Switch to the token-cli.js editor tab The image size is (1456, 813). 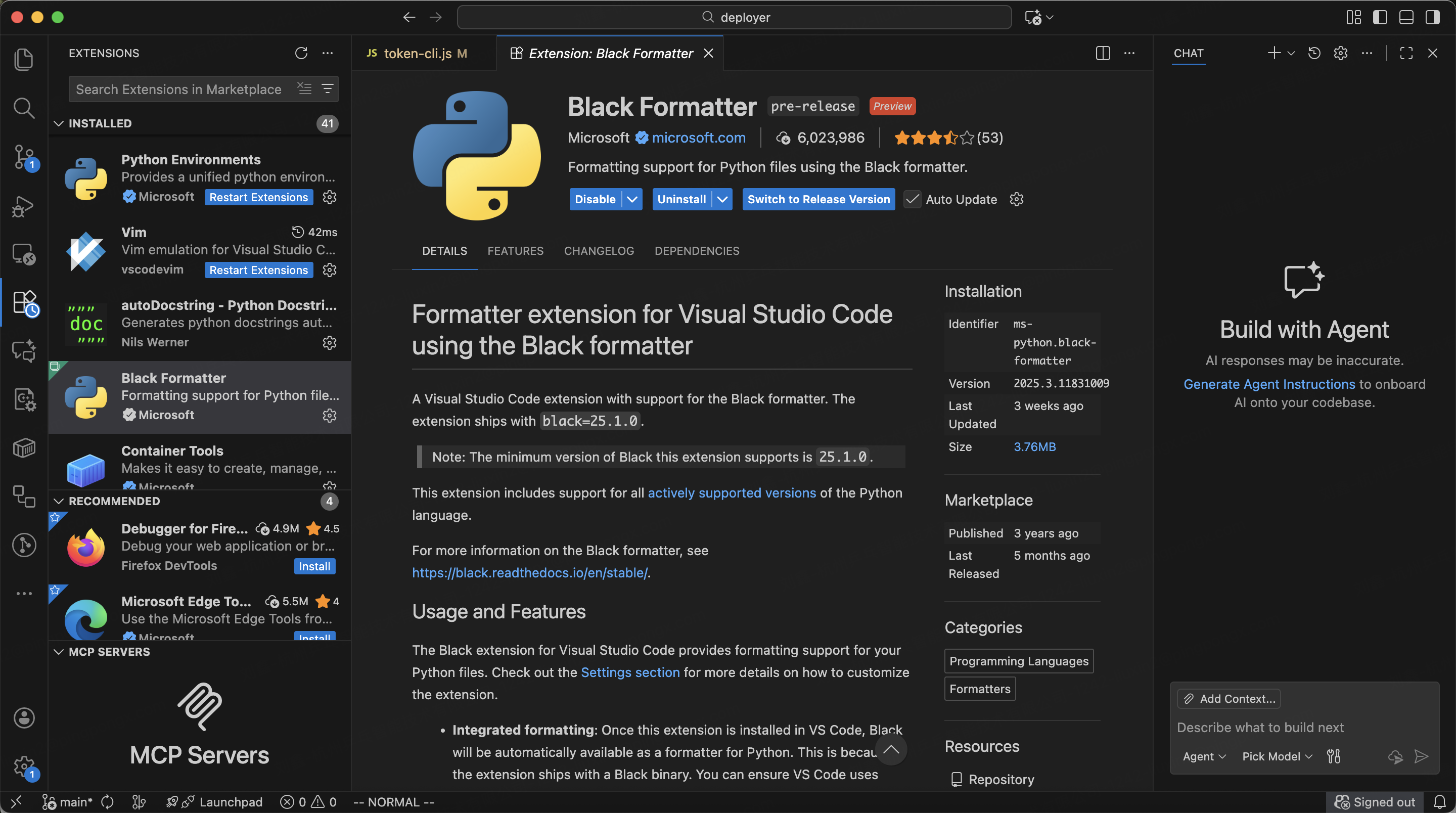point(418,53)
